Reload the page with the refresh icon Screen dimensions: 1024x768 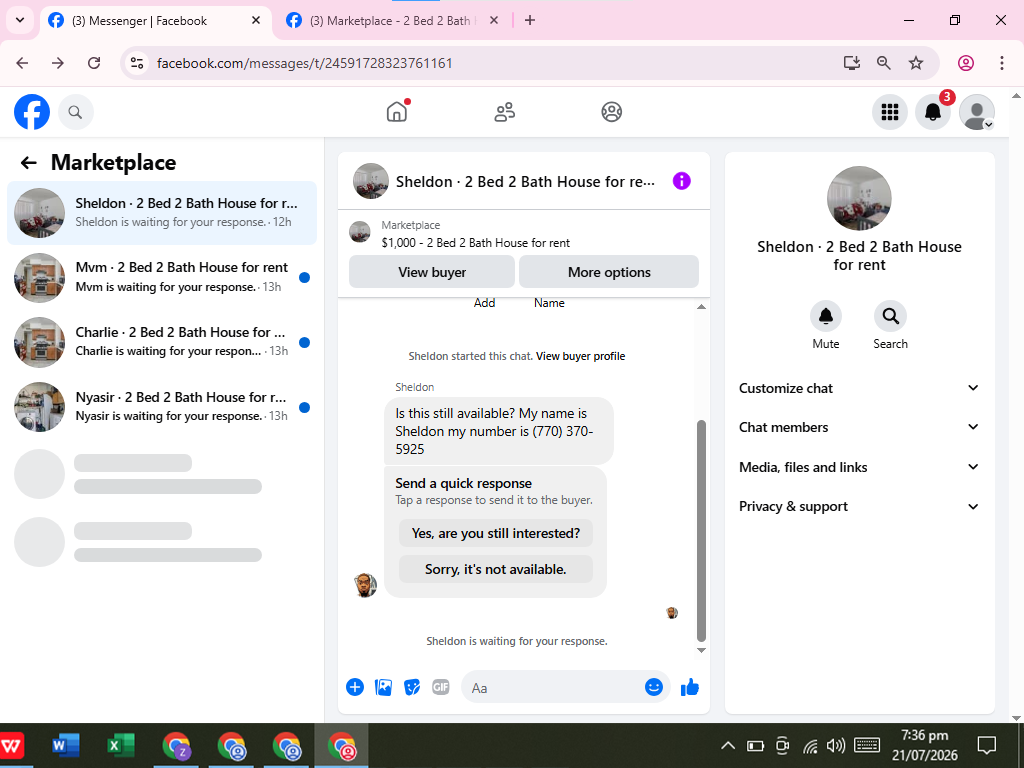94,63
